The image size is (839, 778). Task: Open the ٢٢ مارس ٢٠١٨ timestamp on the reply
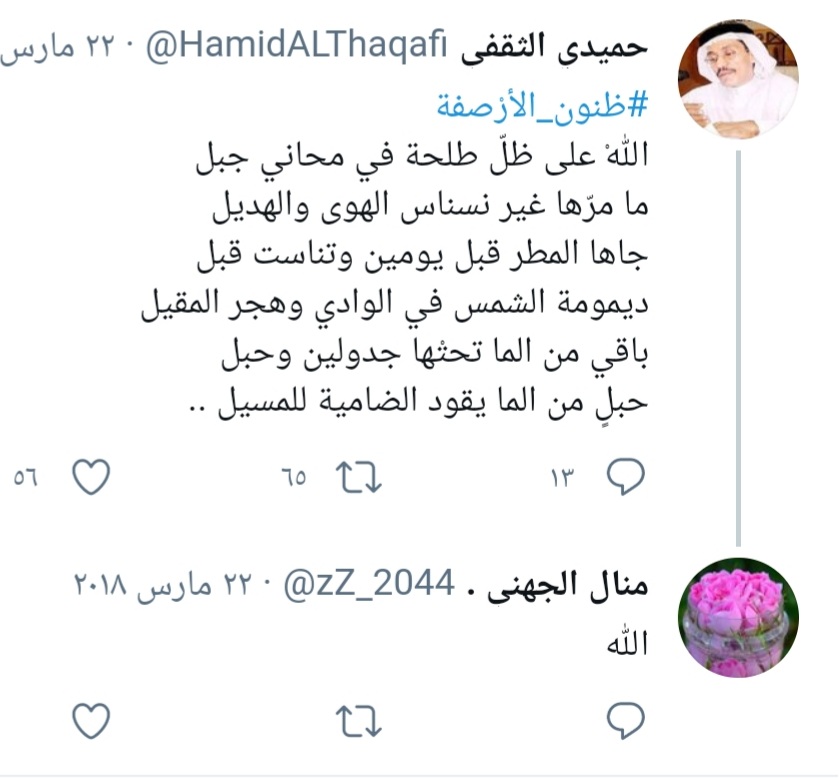pyautogui.click(x=161, y=585)
